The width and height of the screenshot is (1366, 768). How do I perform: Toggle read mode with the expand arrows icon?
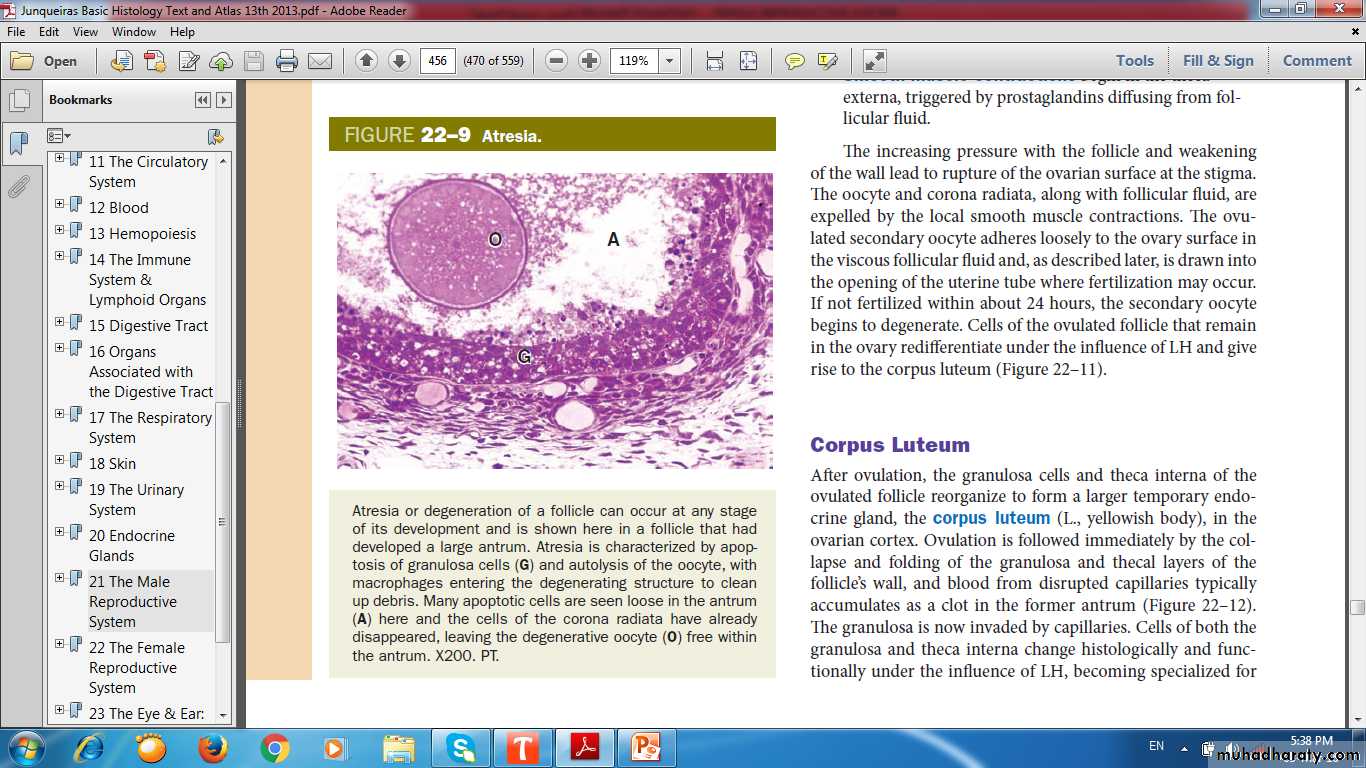(874, 61)
